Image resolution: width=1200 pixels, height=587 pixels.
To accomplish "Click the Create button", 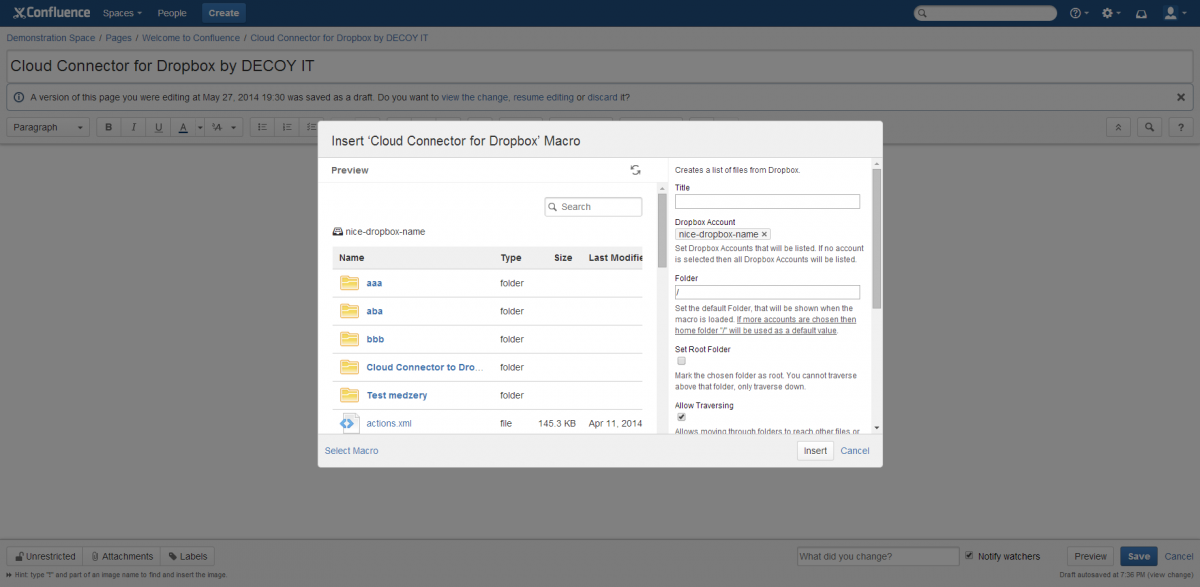I will point(224,13).
